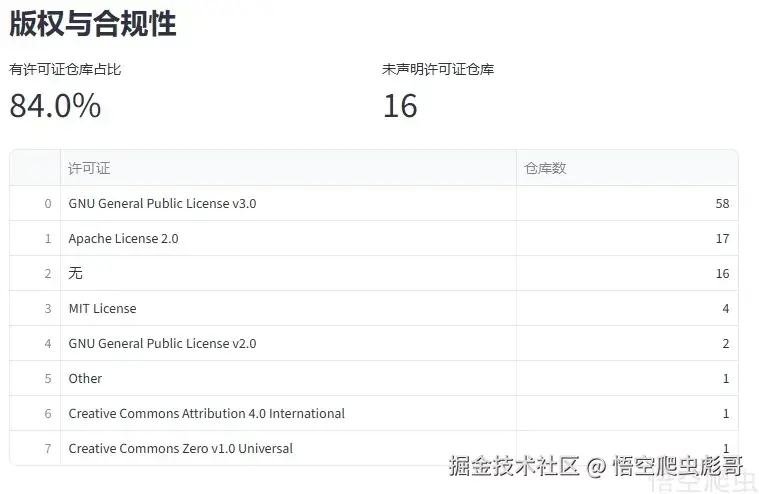Select the 有许可证仓库占比 metric label

(x=65, y=70)
